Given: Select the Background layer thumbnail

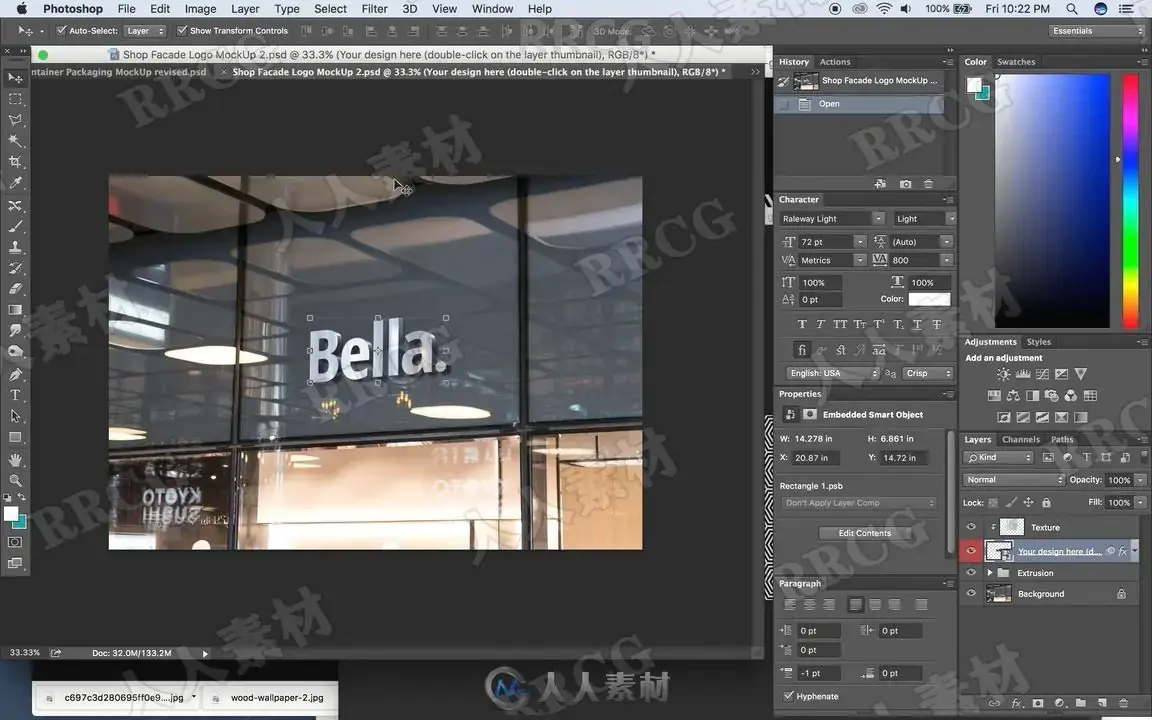Looking at the screenshot, I should tap(998, 594).
